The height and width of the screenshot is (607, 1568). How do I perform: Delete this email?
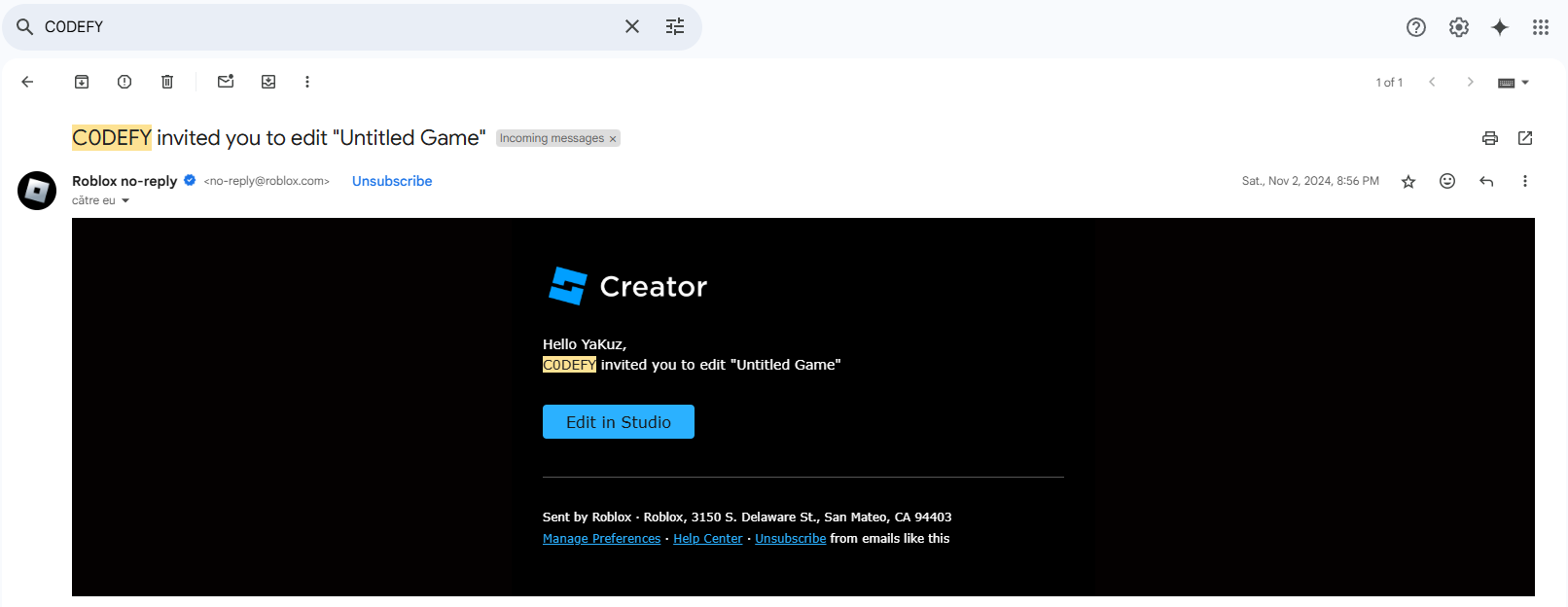(x=167, y=82)
